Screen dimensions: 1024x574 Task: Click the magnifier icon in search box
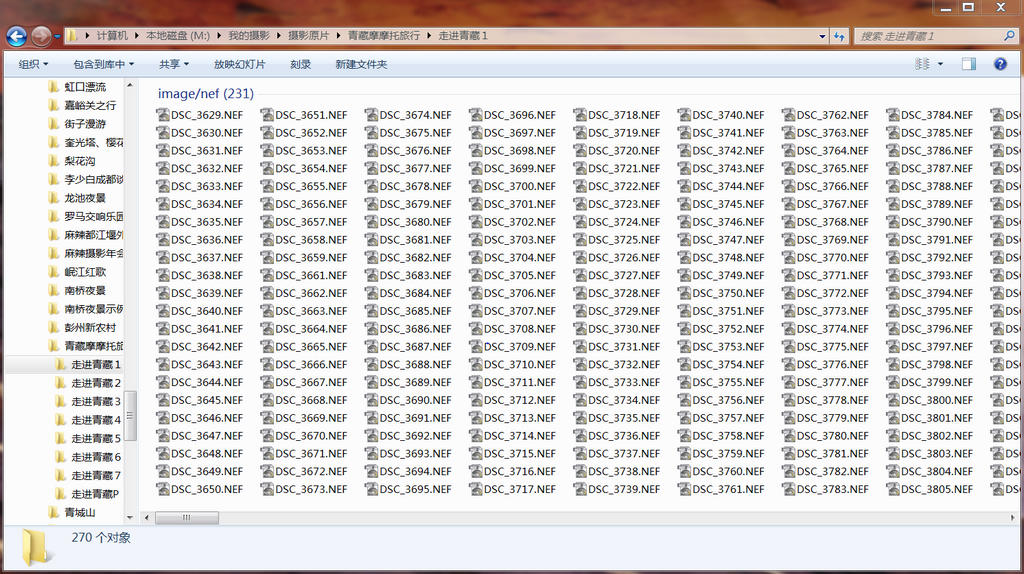1008,36
